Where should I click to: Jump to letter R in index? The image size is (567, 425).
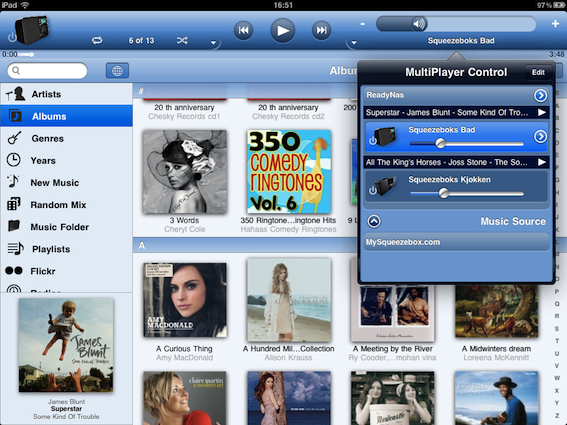(557, 316)
